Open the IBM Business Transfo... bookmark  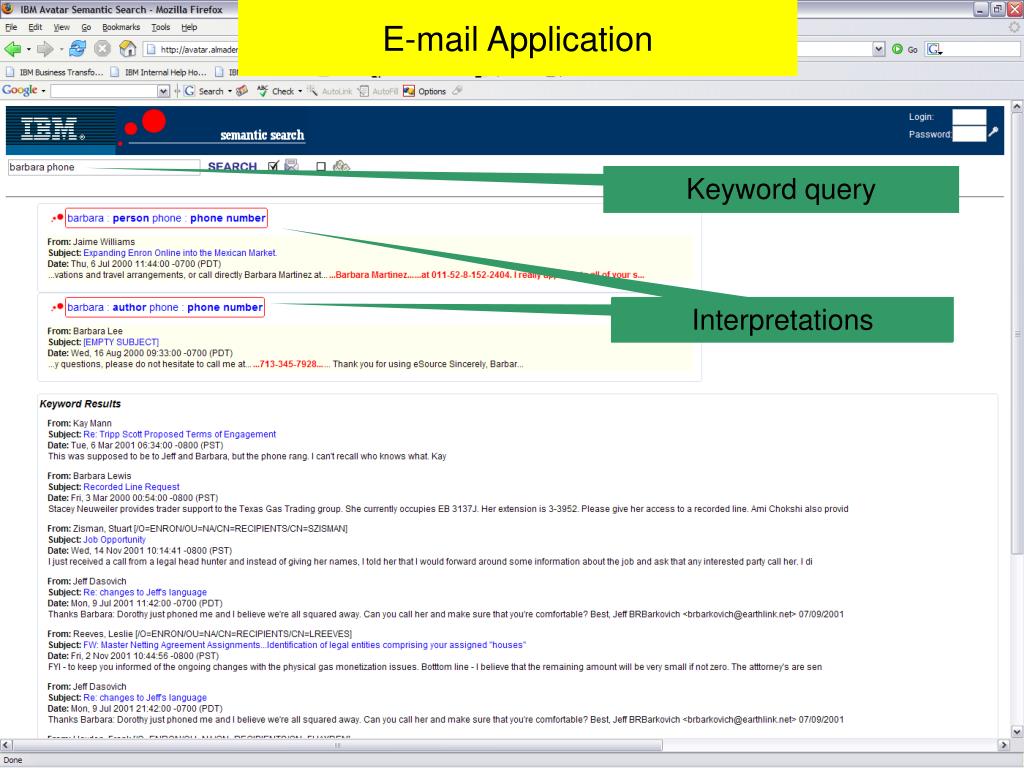pyautogui.click(x=55, y=72)
